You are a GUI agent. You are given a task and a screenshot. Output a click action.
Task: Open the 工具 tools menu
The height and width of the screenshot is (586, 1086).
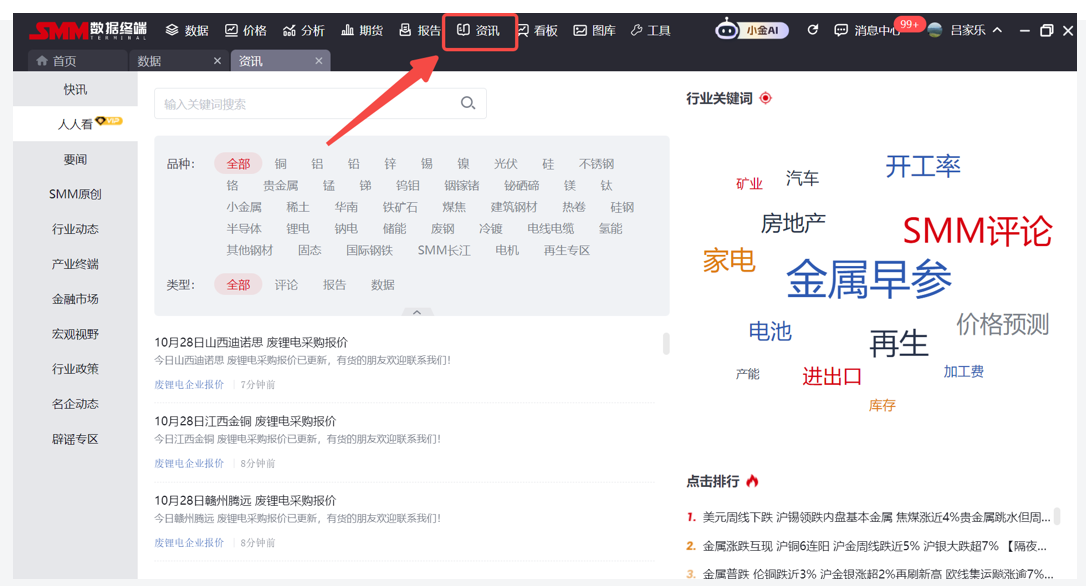(650, 30)
